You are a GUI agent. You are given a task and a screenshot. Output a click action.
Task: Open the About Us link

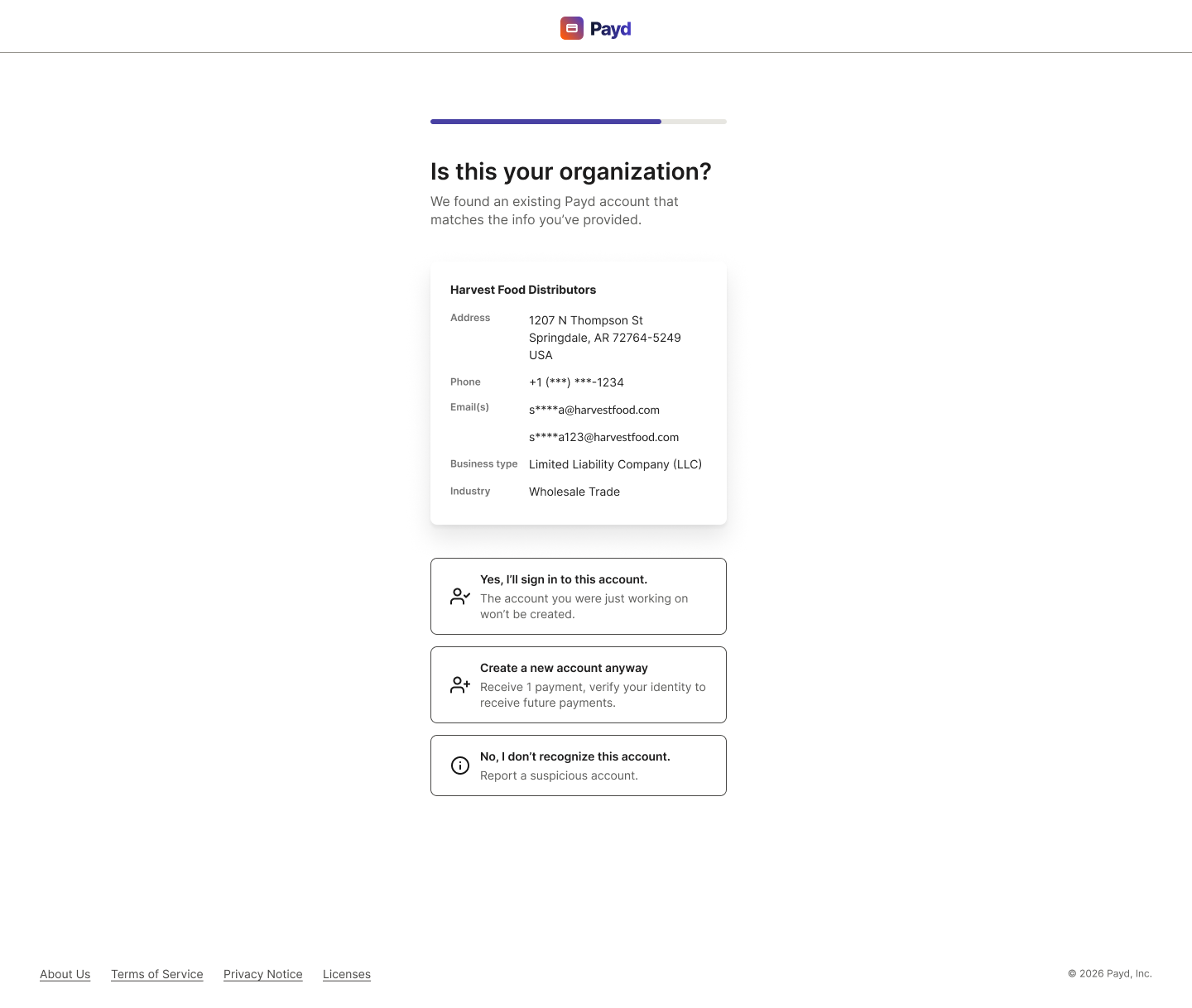(x=65, y=974)
